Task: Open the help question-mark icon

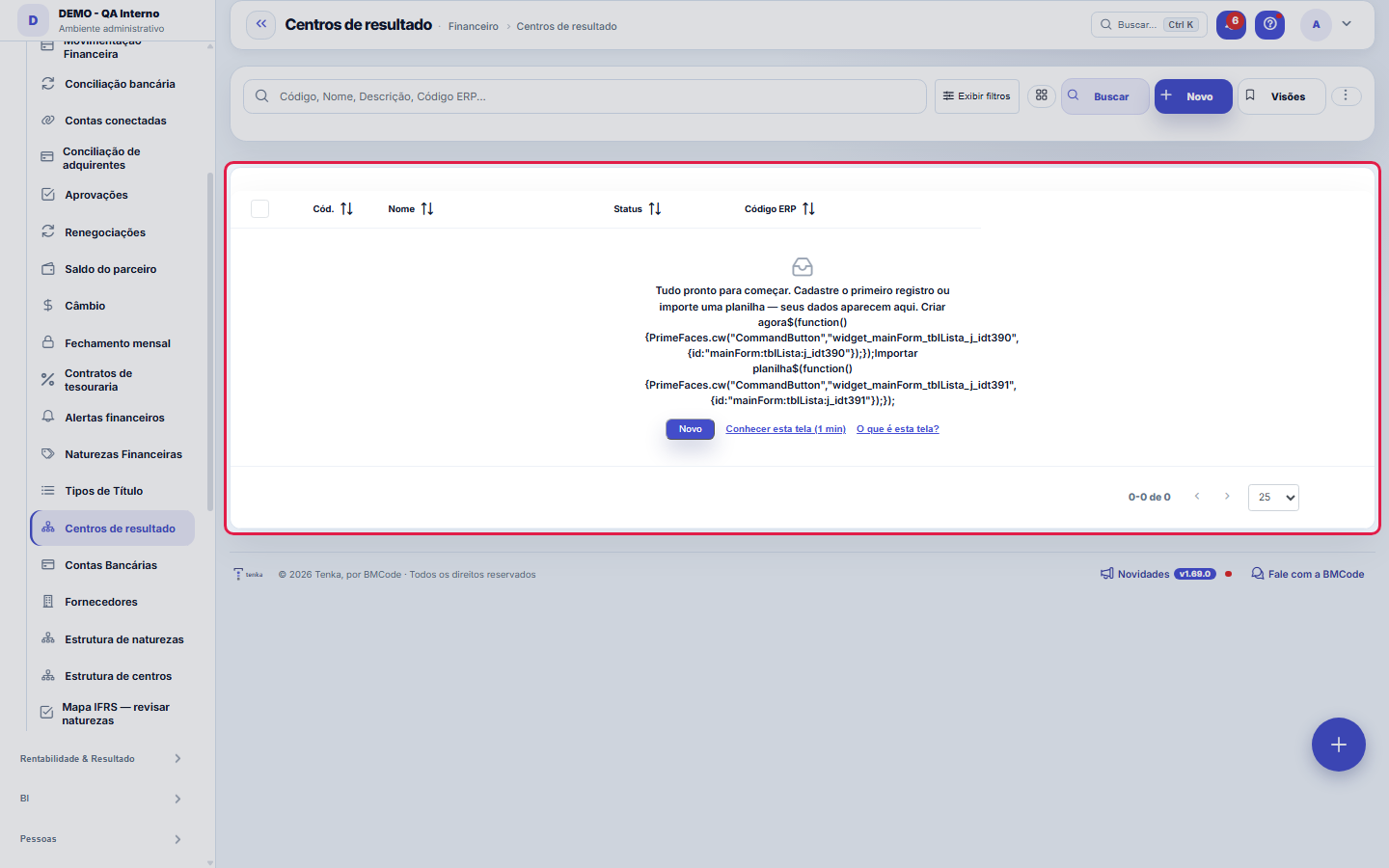Action: [x=1270, y=25]
